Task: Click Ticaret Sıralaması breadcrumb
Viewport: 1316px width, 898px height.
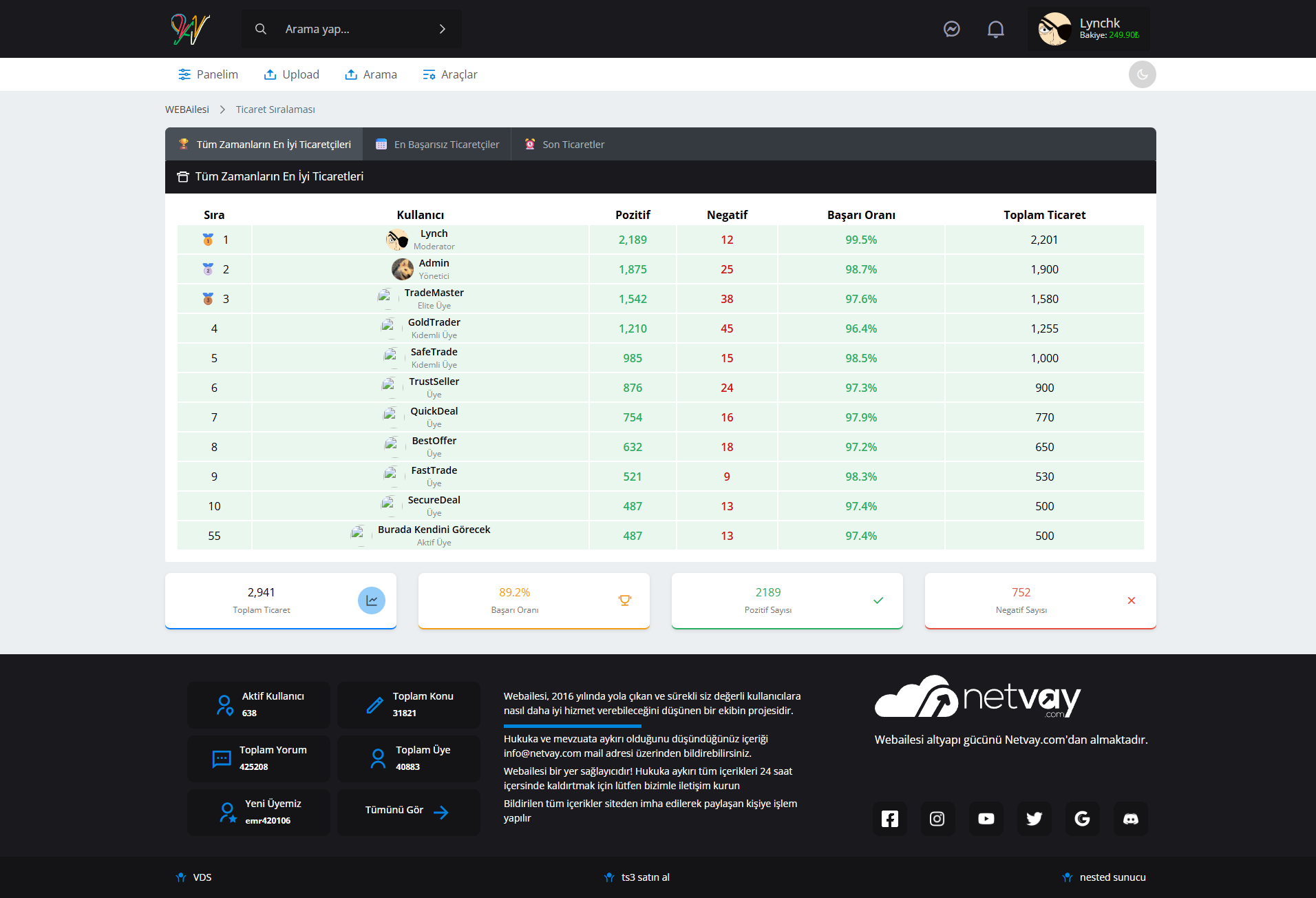Action: [x=275, y=109]
